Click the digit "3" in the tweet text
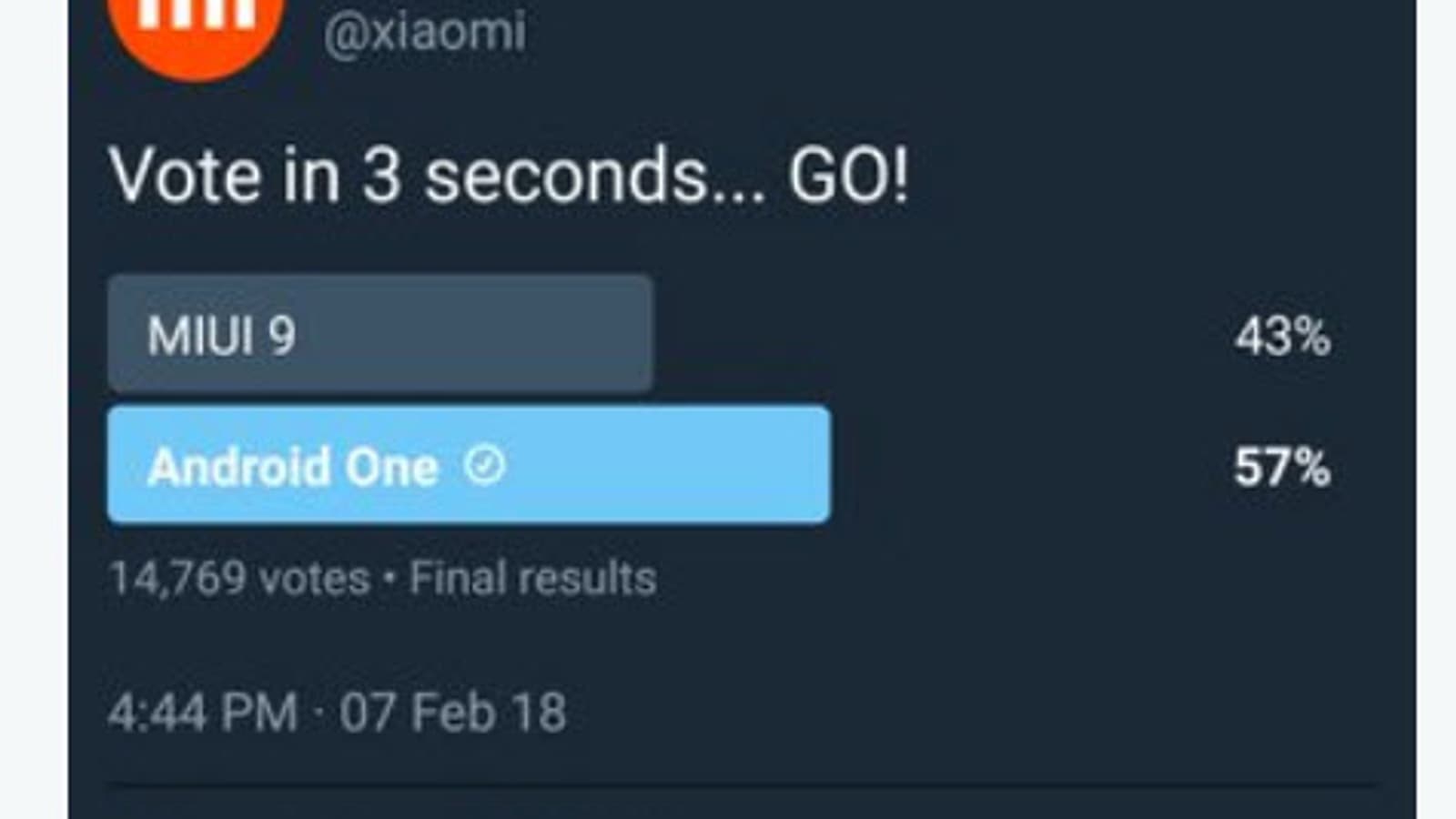This screenshot has width=1456, height=819. pos(381,175)
